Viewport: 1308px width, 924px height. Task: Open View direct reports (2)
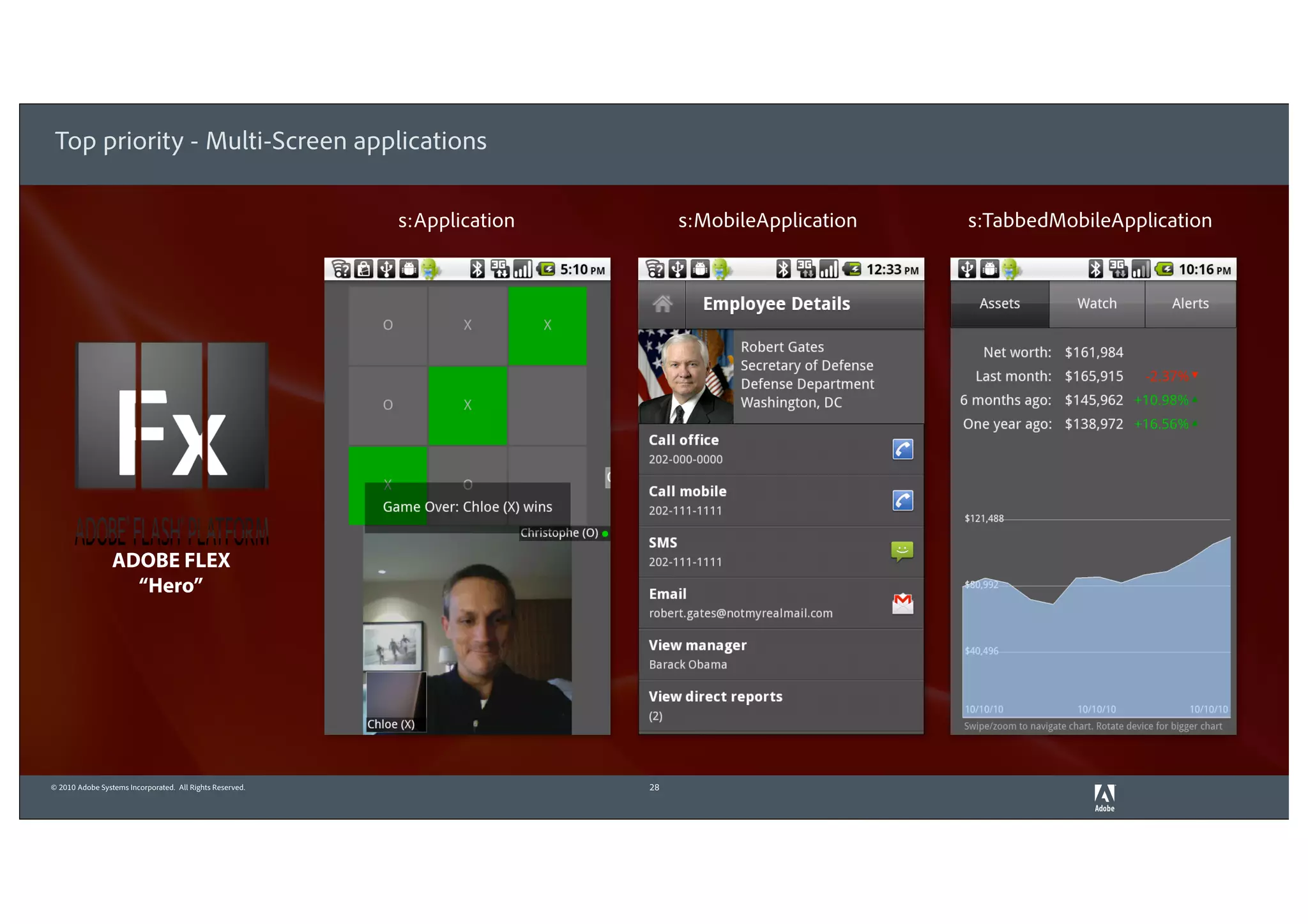coord(781,706)
